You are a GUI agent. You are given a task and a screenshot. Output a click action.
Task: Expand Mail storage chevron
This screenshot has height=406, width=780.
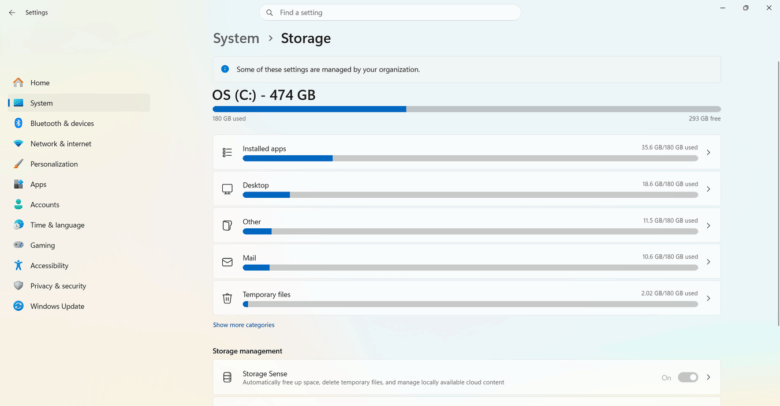708,262
